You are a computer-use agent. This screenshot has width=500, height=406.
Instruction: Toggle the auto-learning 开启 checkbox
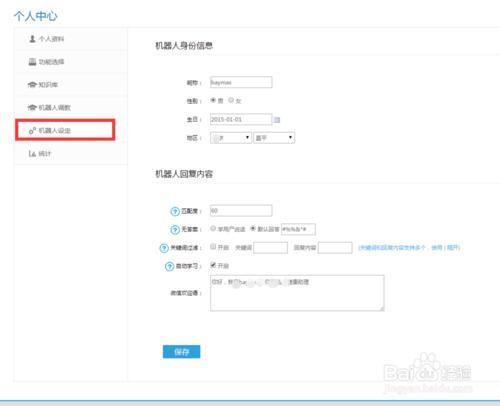pyautogui.click(x=213, y=265)
